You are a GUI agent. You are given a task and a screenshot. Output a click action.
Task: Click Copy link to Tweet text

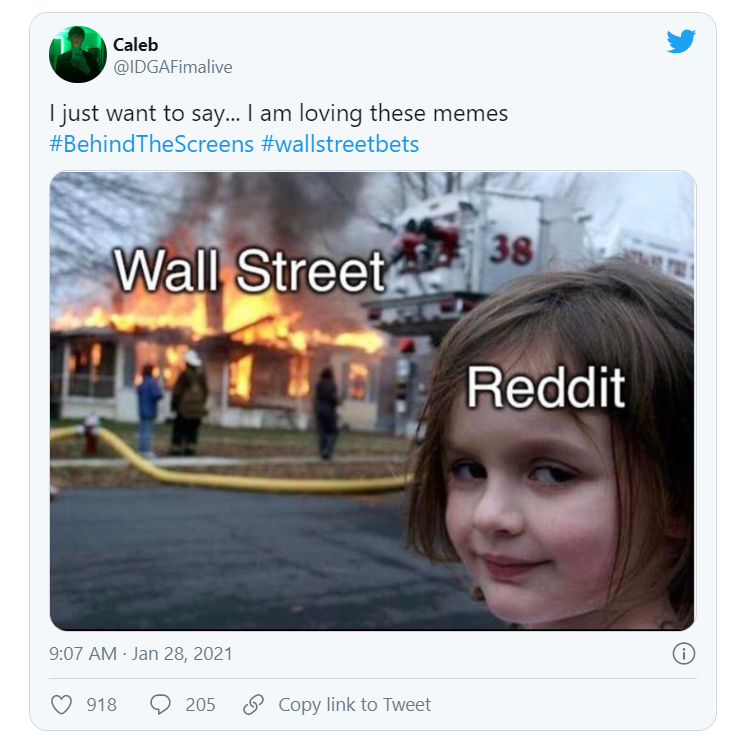(354, 705)
